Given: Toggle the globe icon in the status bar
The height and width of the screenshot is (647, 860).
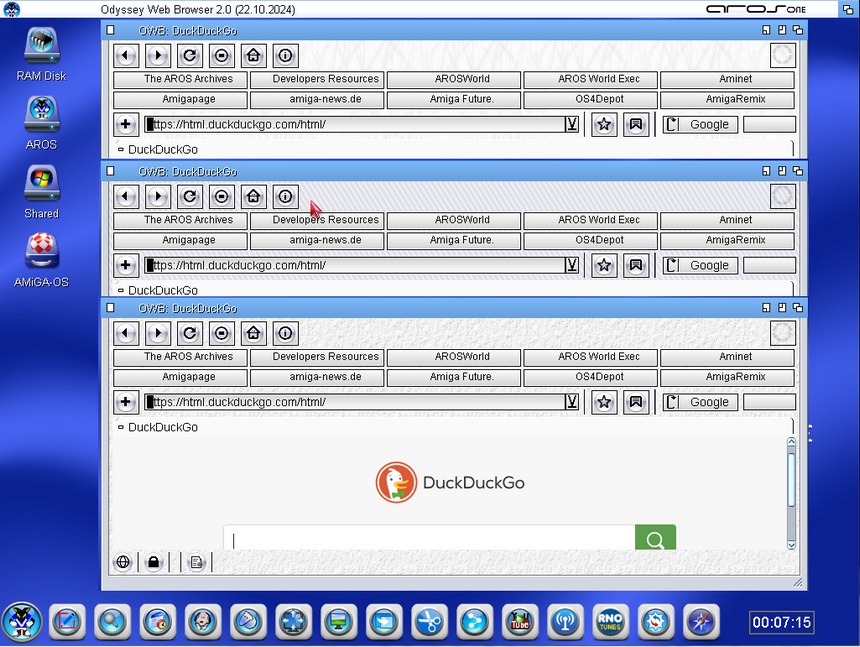Looking at the screenshot, I should (x=123, y=562).
